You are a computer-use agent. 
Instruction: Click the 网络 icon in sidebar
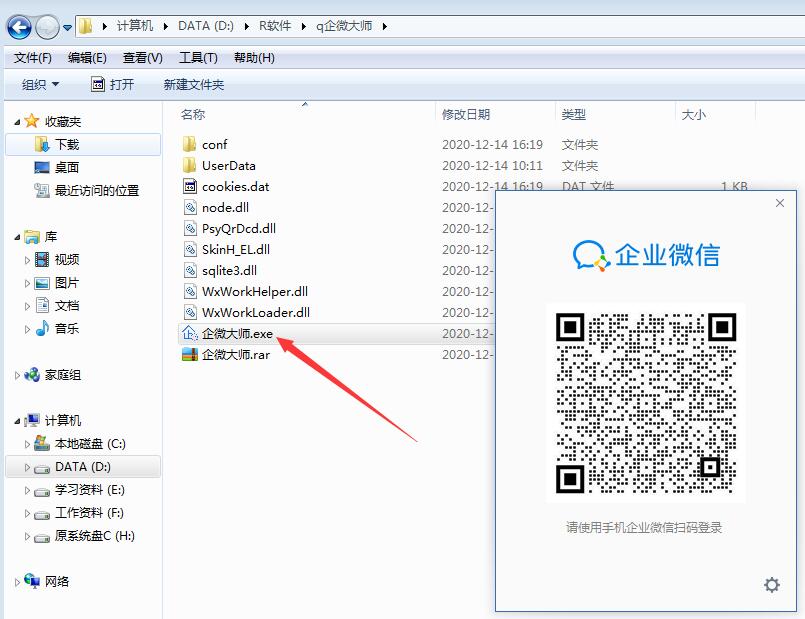(x=32, y=582)
